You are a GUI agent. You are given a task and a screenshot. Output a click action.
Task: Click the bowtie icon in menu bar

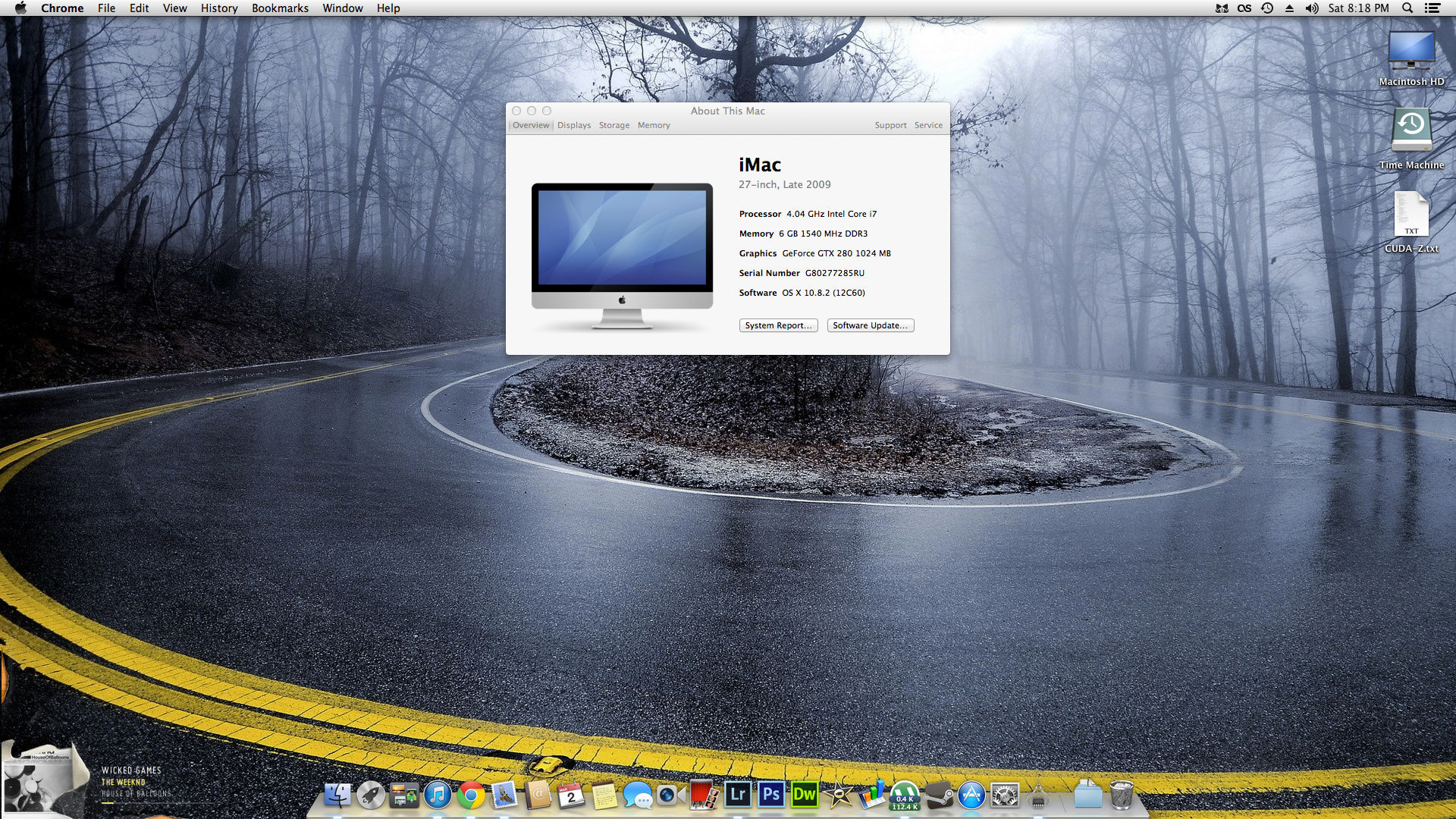[1222, 8]
